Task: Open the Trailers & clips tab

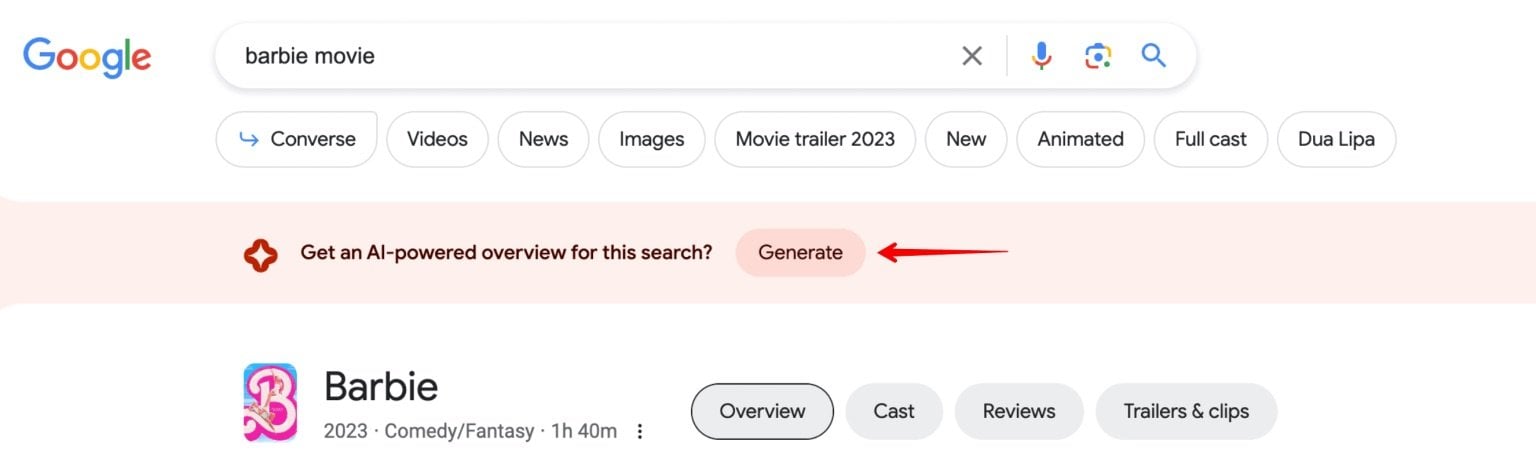Action: pos(1186,411)
